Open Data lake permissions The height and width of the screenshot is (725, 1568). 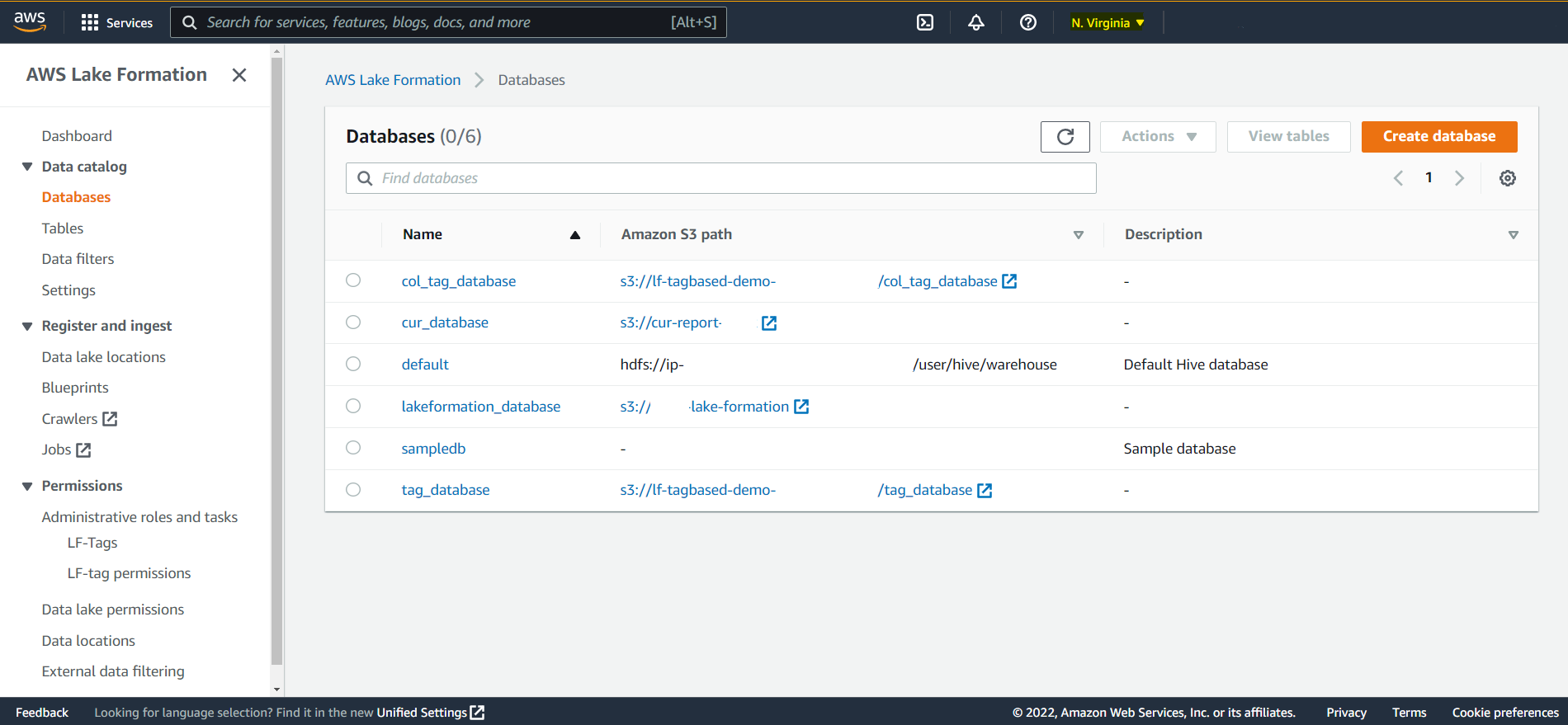(113, 610)
